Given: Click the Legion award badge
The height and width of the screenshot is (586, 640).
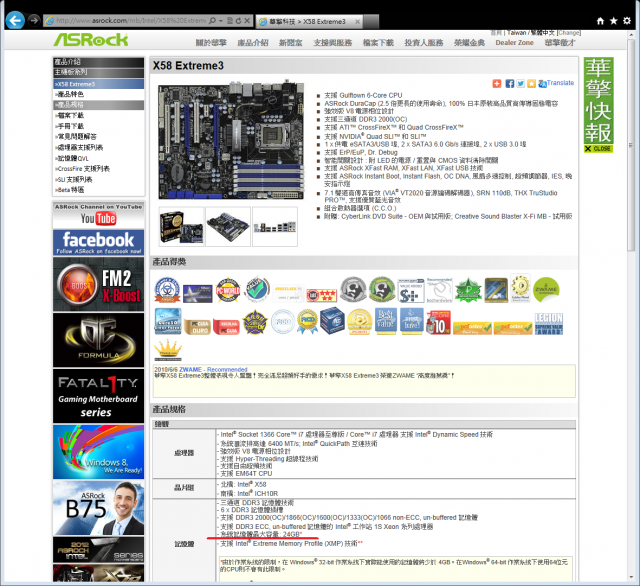Looking at the screenshot, I should (x=549, y=324).
